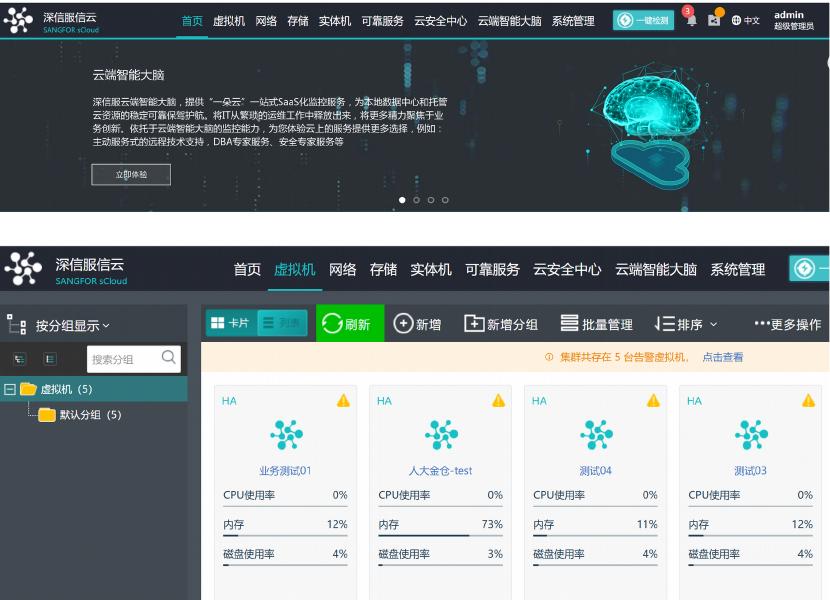
Task: Open the 更多操作 more-actions menu
Action: [x=788, y=324]
